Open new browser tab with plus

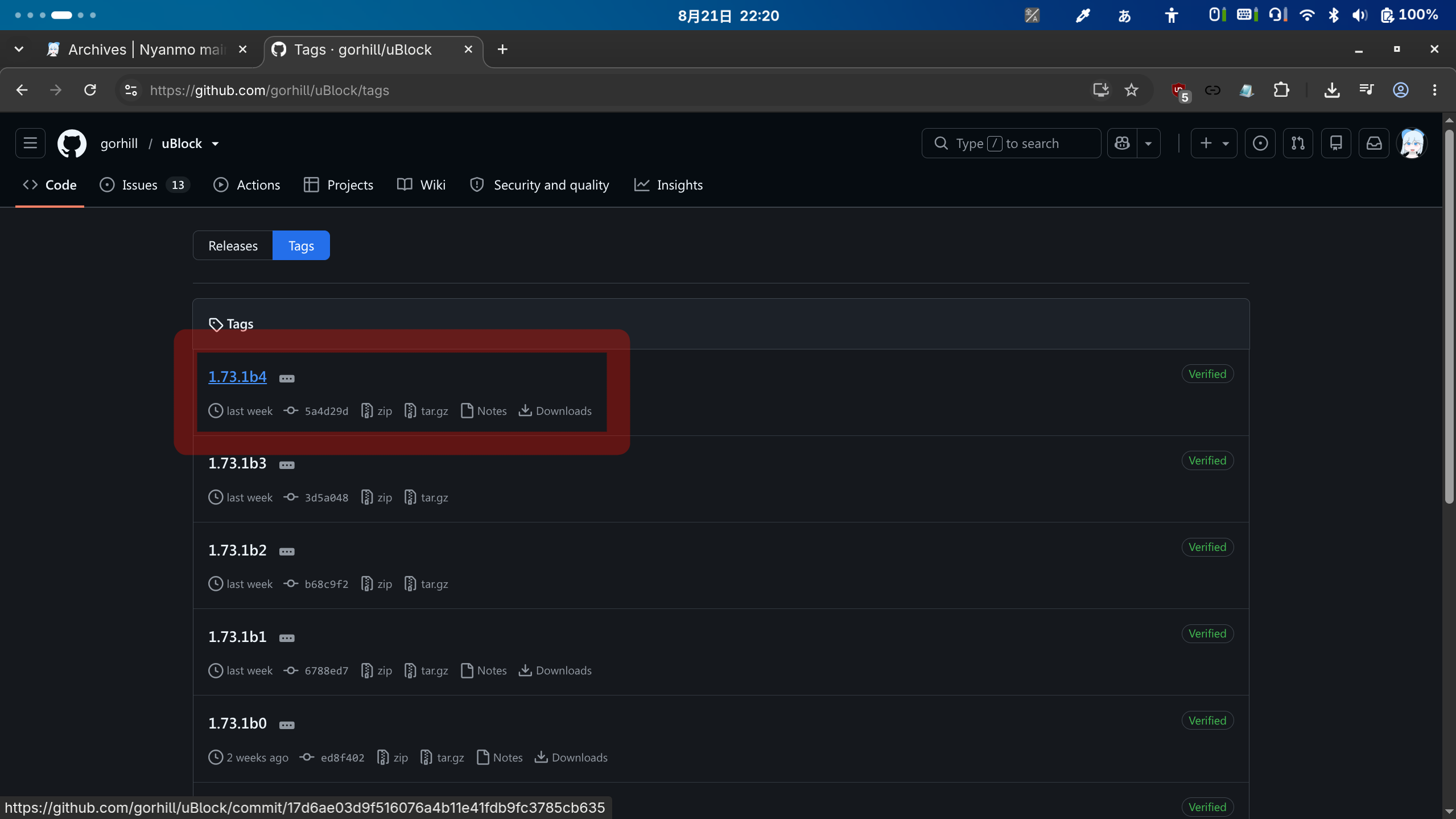tap(502, 50)
